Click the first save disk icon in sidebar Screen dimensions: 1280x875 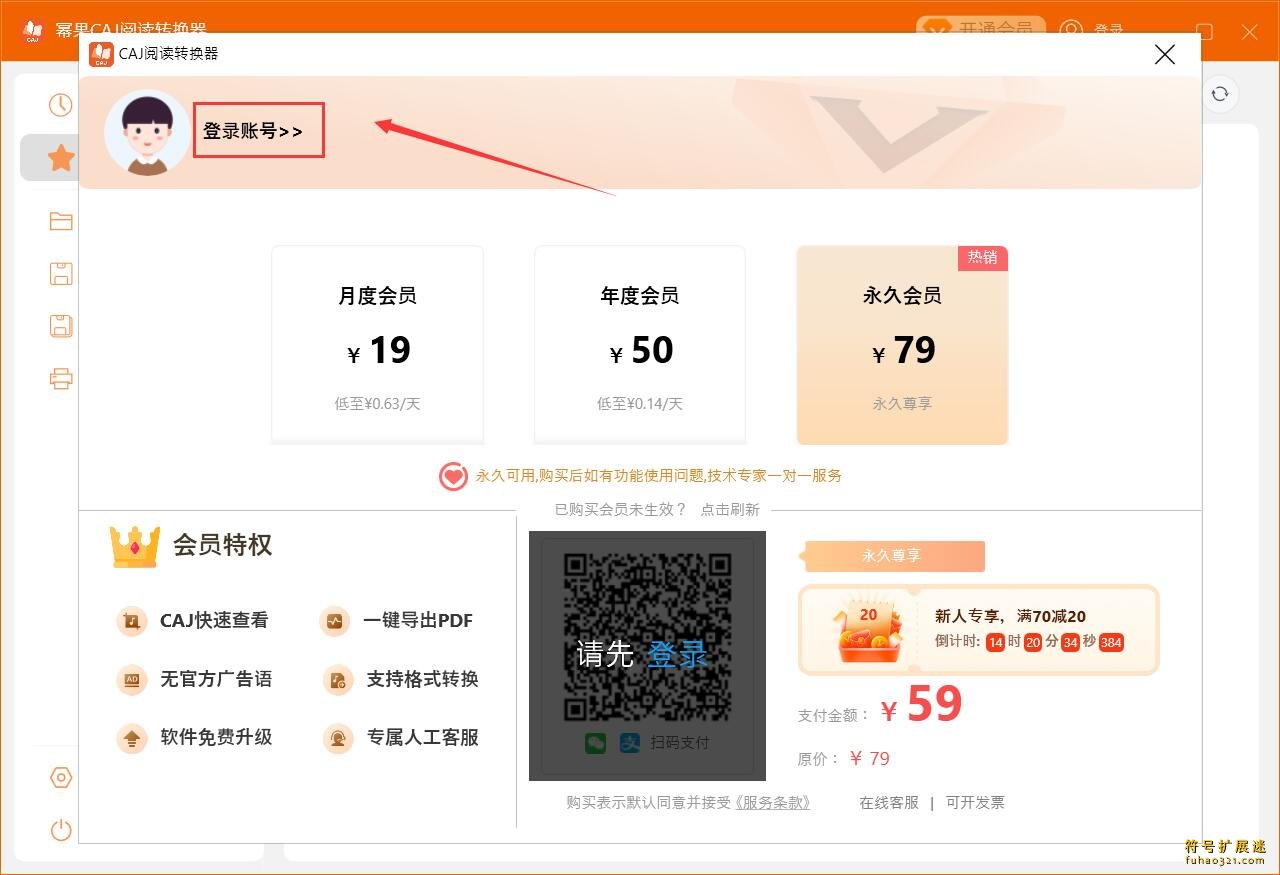pos(61,273)
